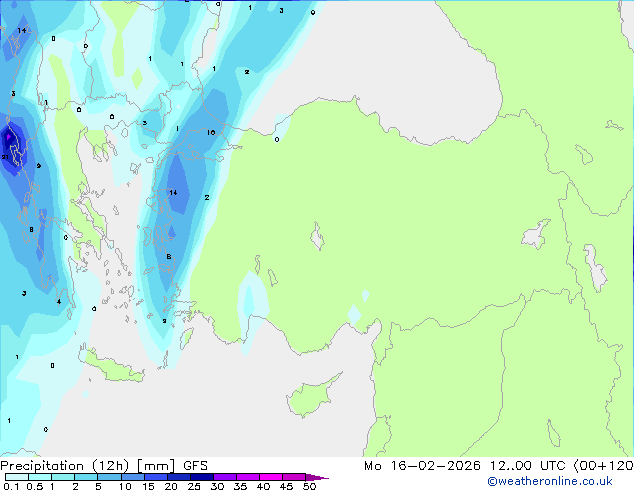
Task: Click the 35–40 mm legend color box
Action: [248, 477]
